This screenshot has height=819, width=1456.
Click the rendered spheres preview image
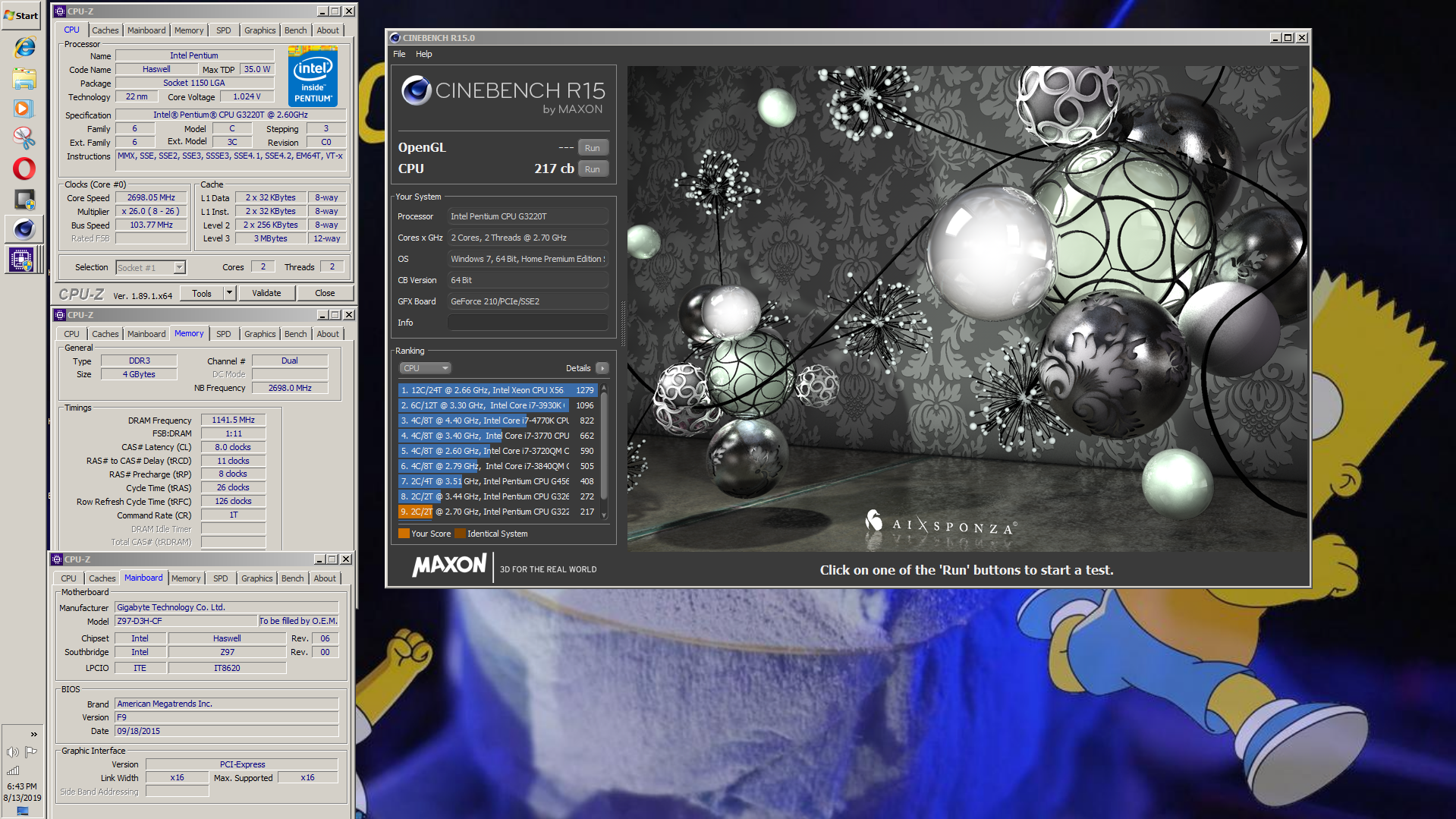967,308
